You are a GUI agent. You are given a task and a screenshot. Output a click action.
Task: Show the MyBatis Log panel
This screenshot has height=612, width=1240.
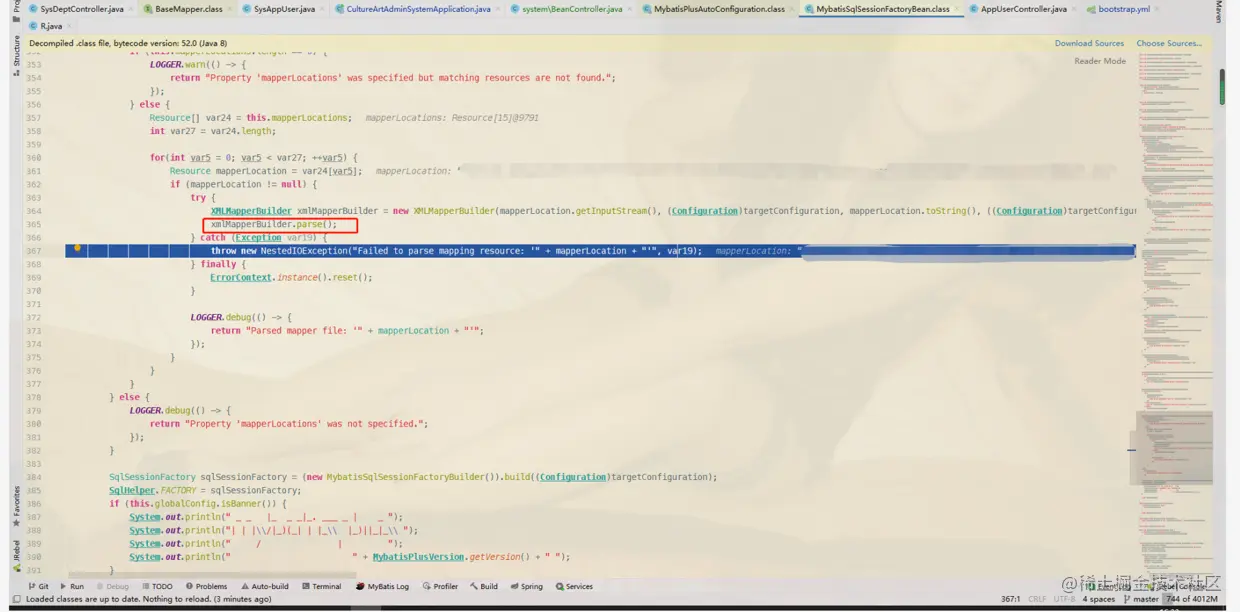(382, 586)
